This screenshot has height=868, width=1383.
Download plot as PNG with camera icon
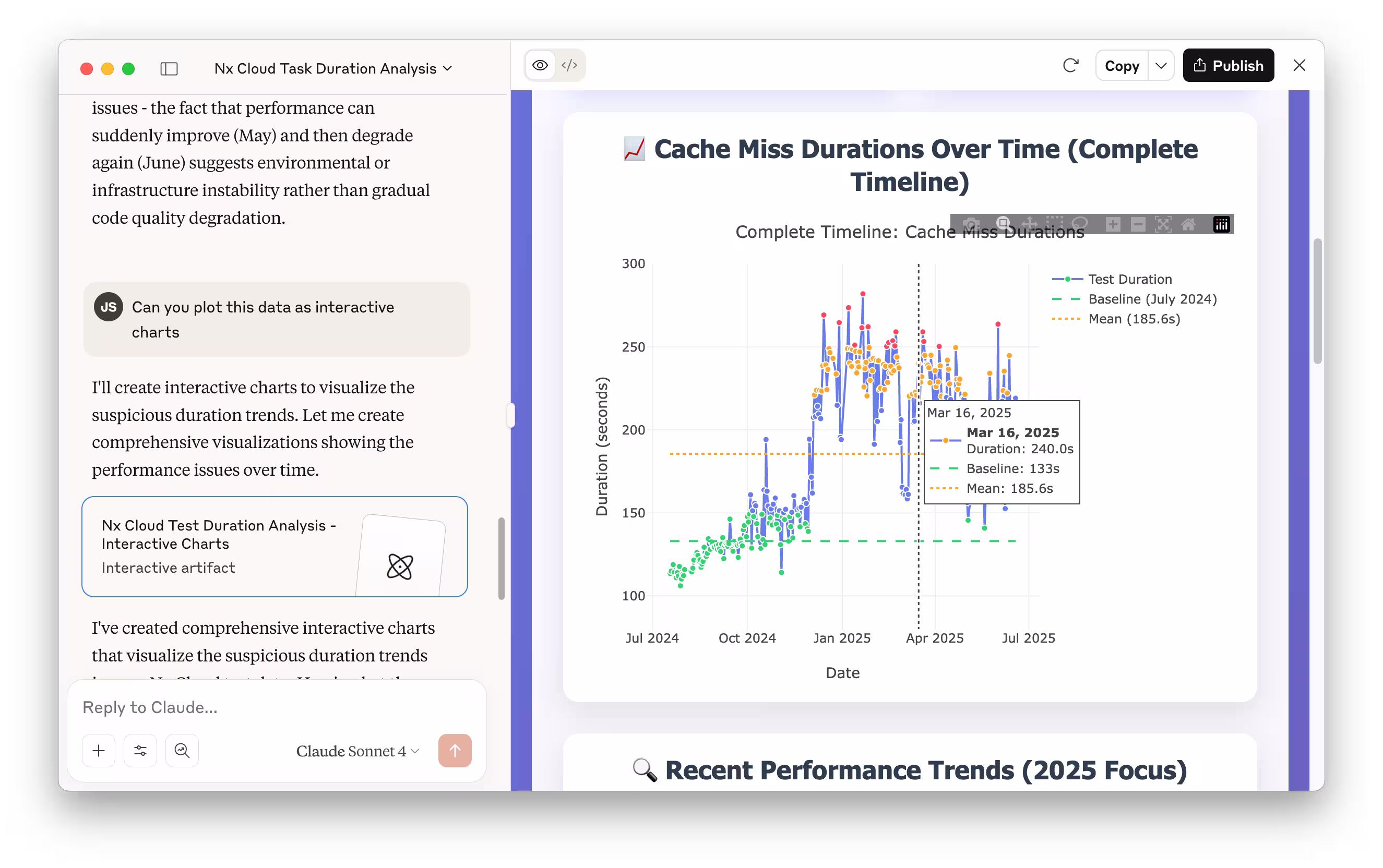click(x=971, y=224)
